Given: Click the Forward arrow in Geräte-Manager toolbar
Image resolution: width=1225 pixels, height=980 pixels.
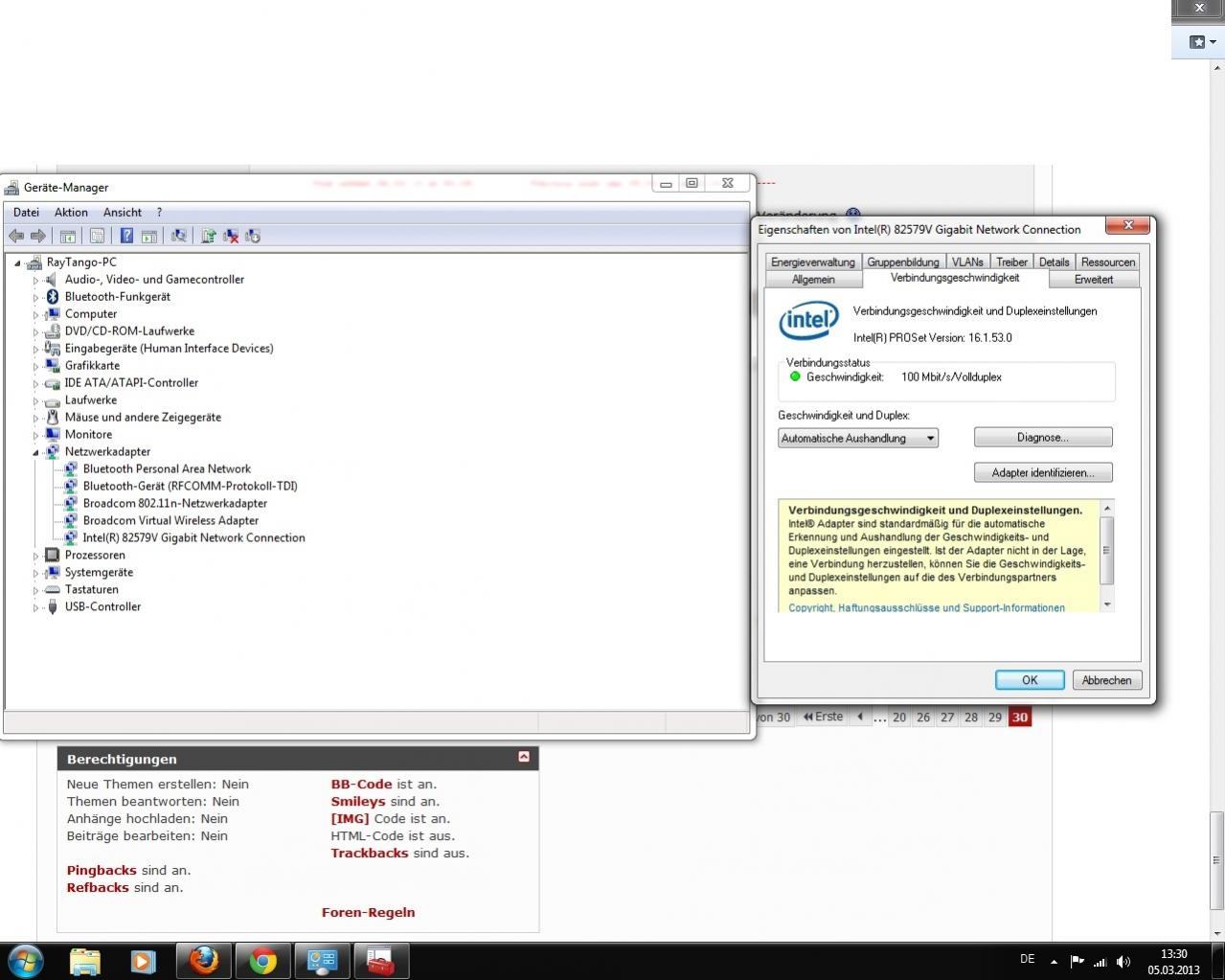Looking at the screenshot, I should [x=38, y=236].
